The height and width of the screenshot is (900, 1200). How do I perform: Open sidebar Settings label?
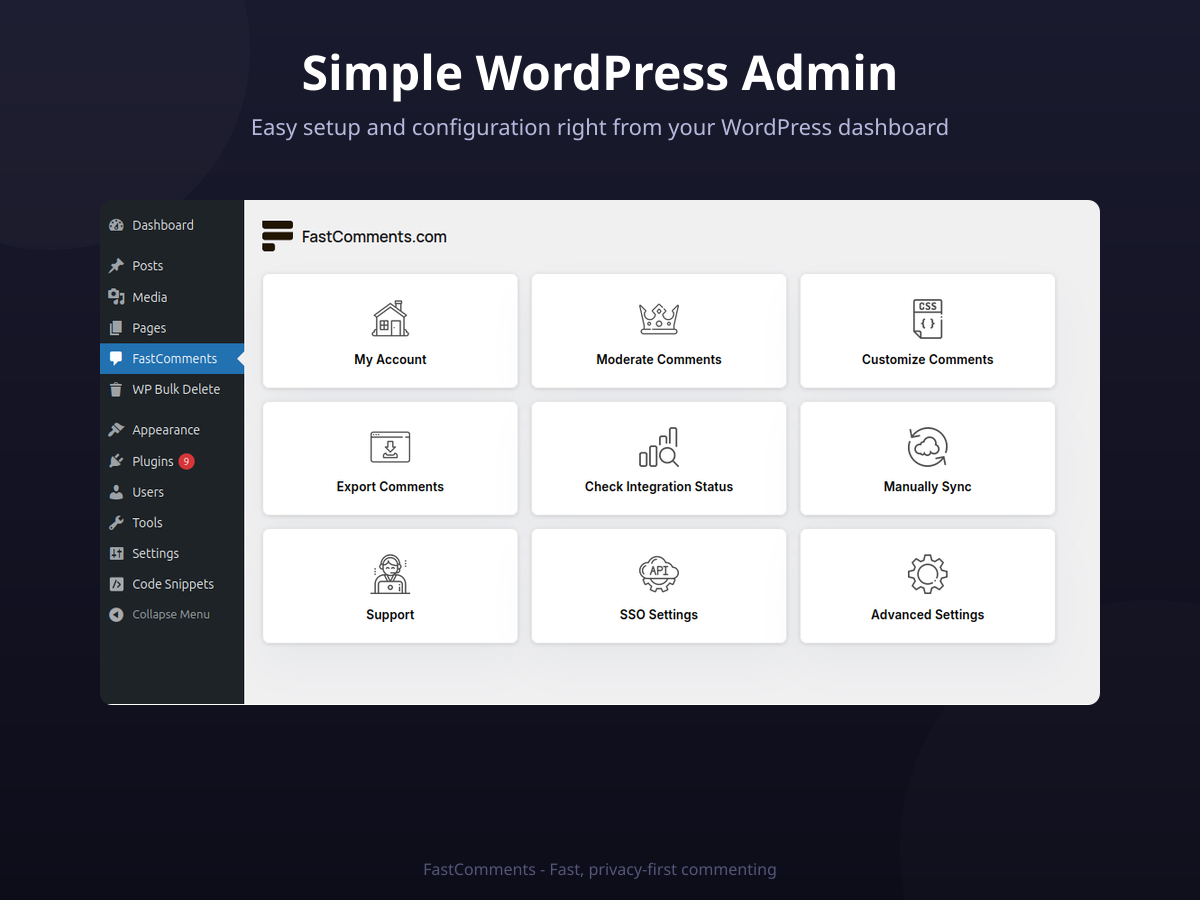pyautogui.click(x=156, y=554)
